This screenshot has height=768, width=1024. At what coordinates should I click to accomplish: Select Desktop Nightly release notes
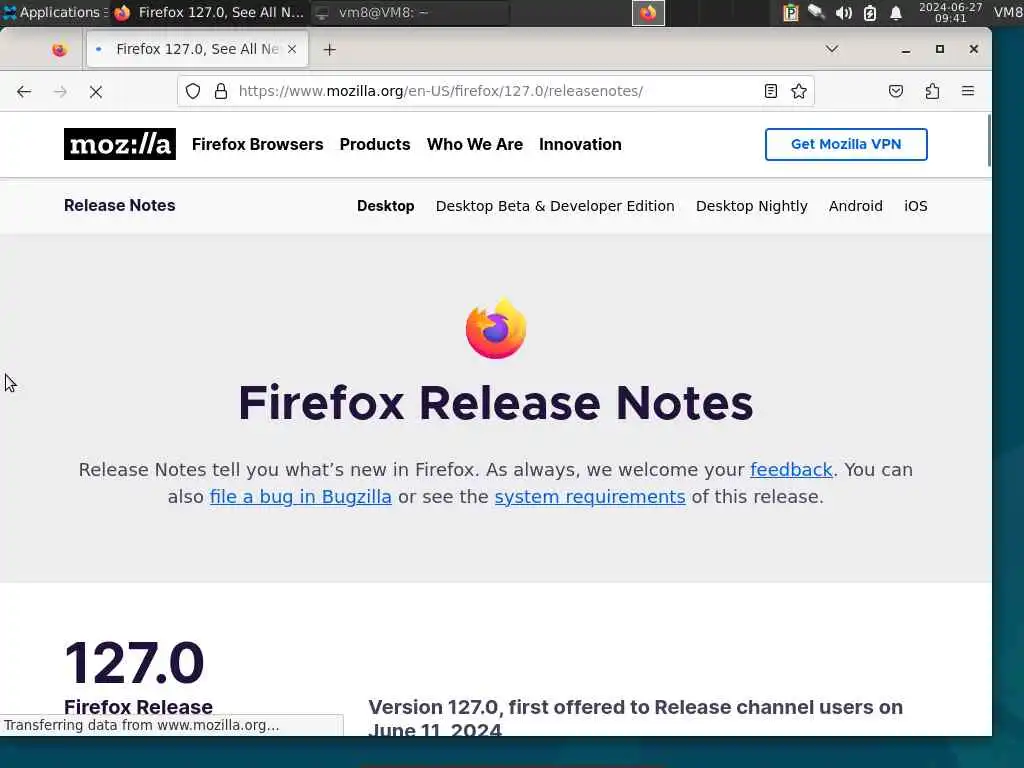tap(752, 206)
